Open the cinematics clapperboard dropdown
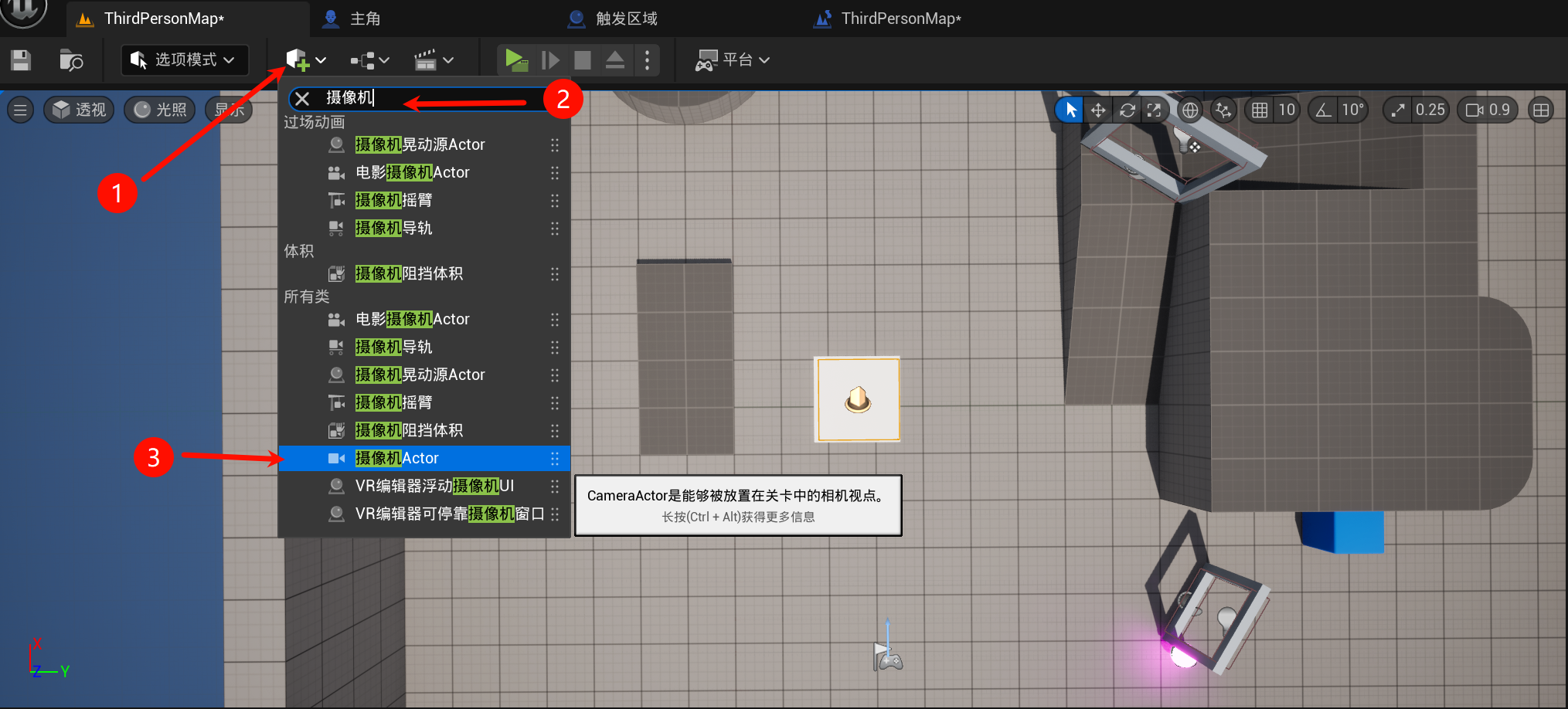Screen dimensions: 1568x709 pyautogui.click(x=434, y=60)
